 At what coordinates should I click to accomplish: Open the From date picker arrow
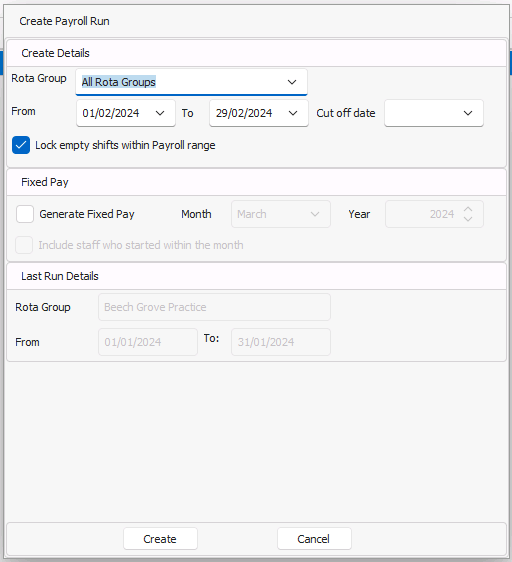pos(160,113)
